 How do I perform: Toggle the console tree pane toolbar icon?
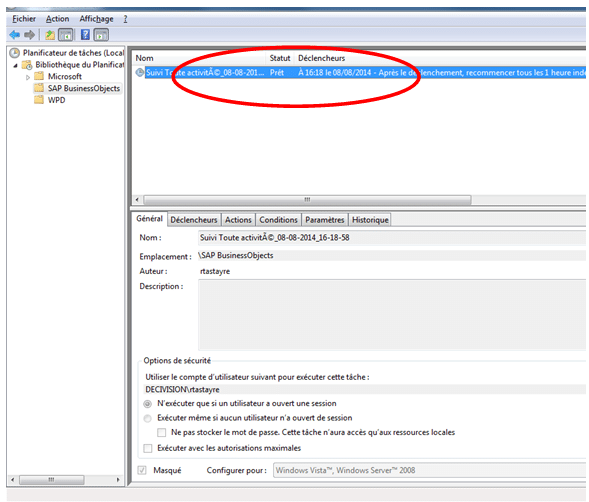tap(66, 35)
